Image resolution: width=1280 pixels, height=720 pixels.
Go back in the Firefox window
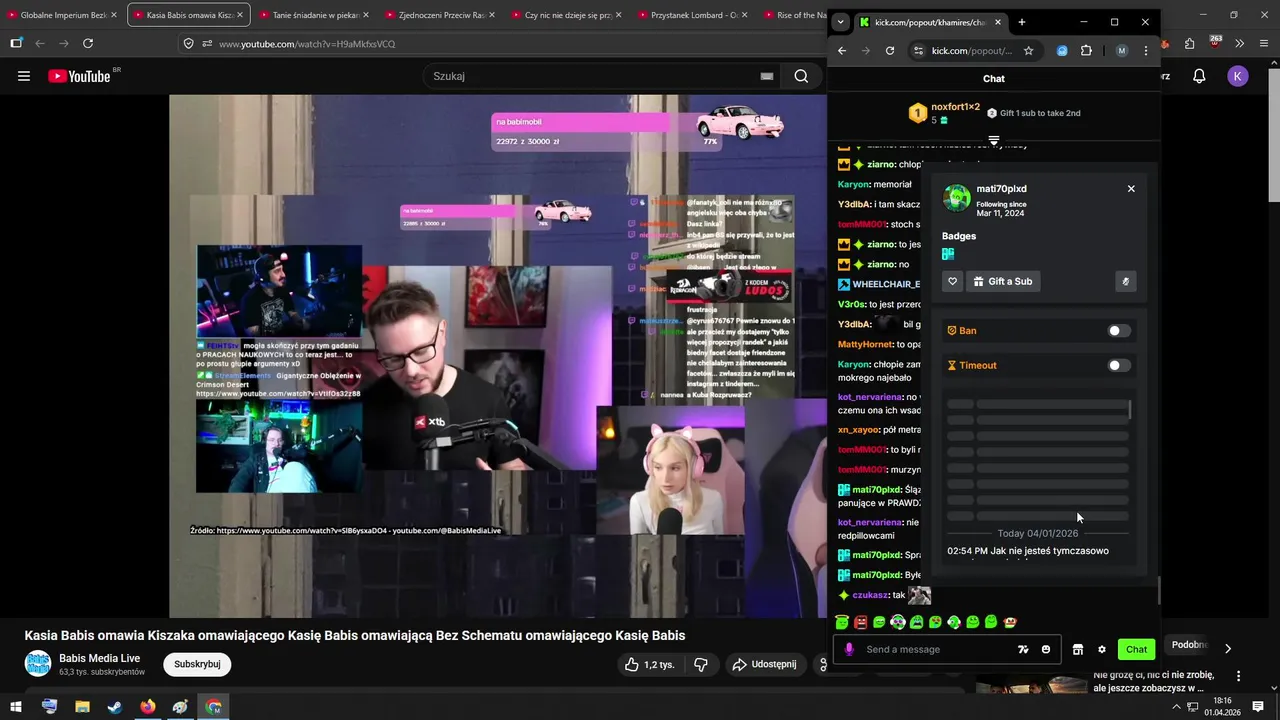tap(40, 43)
